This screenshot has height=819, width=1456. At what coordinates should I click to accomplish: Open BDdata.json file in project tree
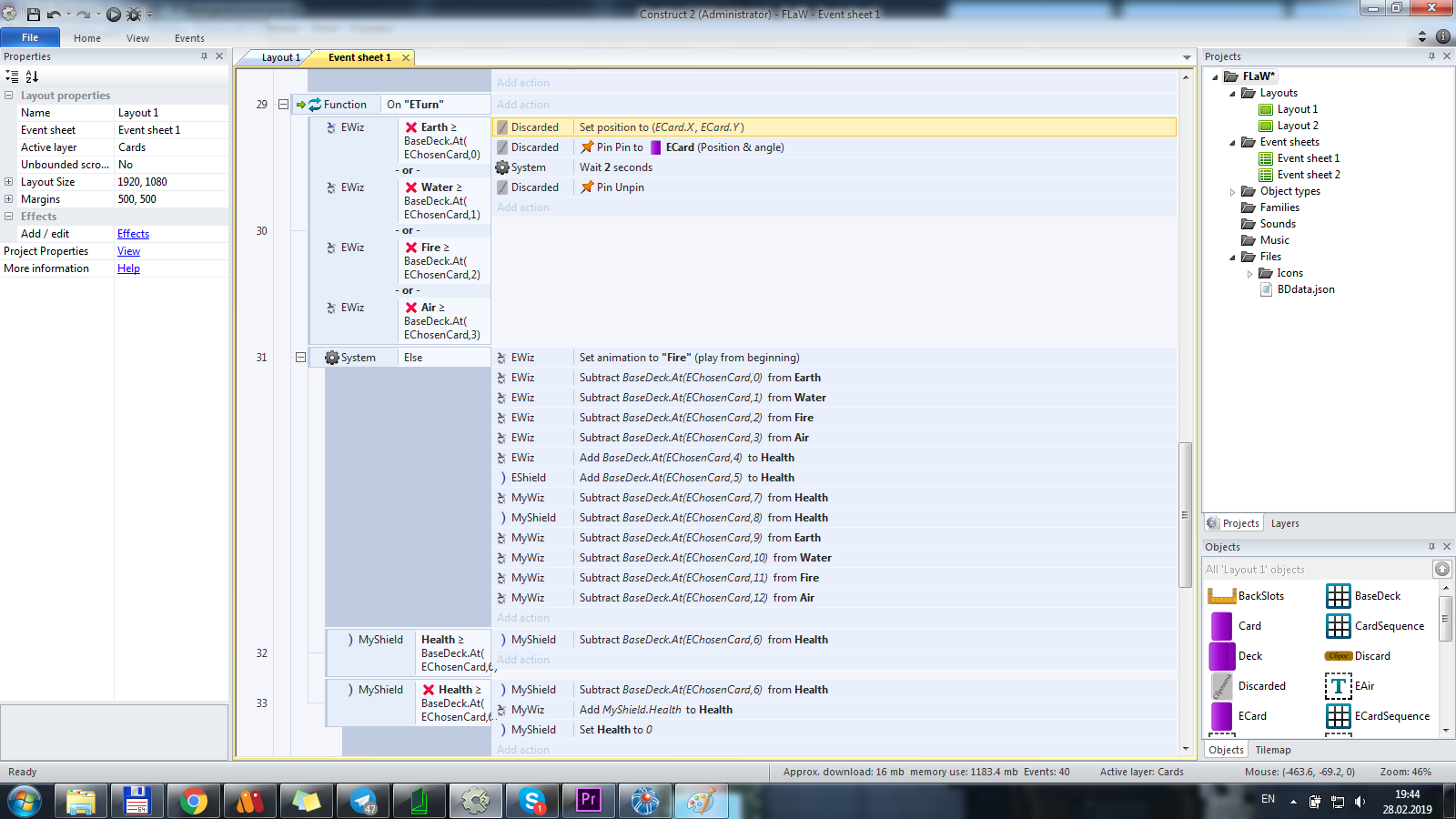pyautogui.click(x=1305, y=289)
